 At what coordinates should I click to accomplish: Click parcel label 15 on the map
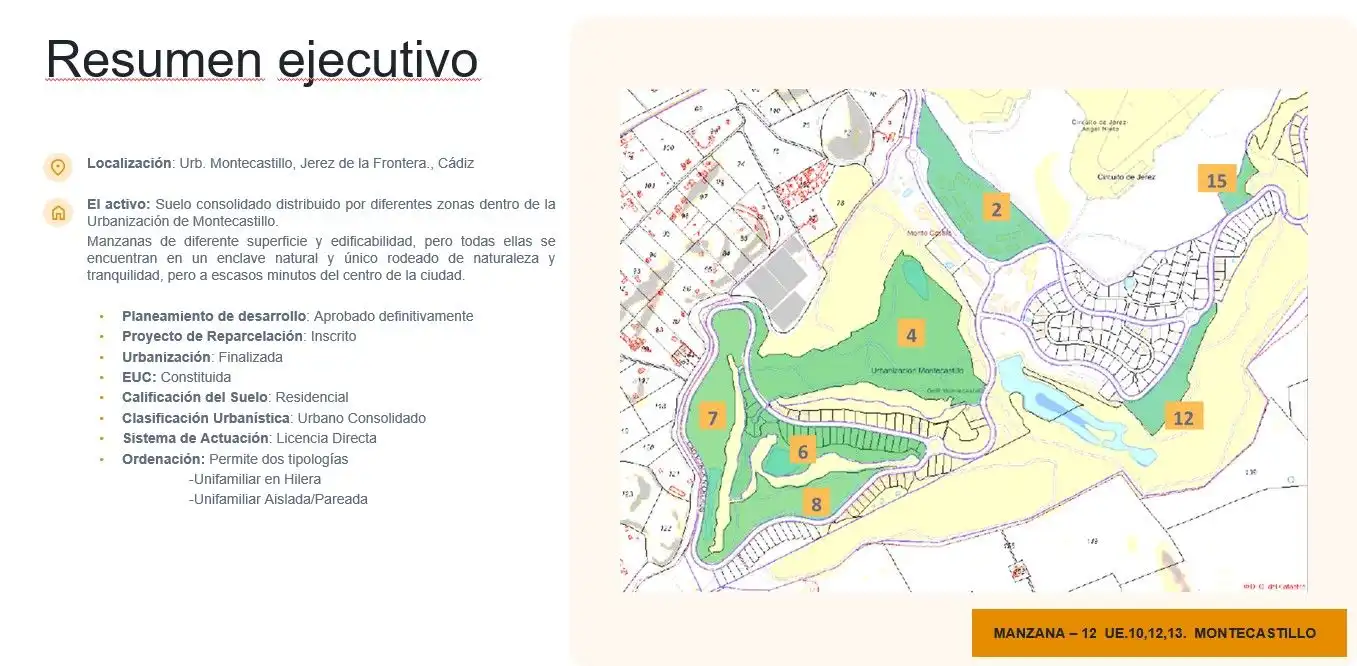[x=1216, y=180]
